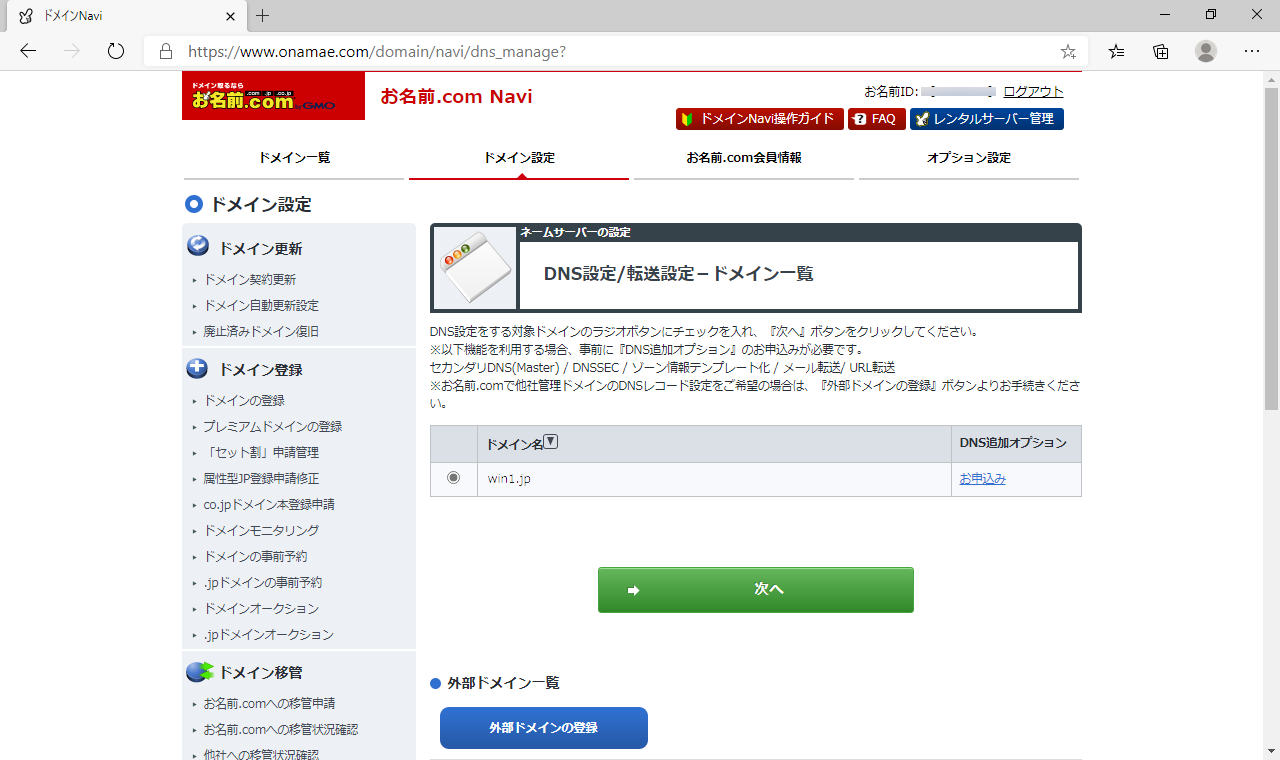Open ドメインモニタリング link
The width and height of the screenshot is (1280, 760).
pos(261,531)
